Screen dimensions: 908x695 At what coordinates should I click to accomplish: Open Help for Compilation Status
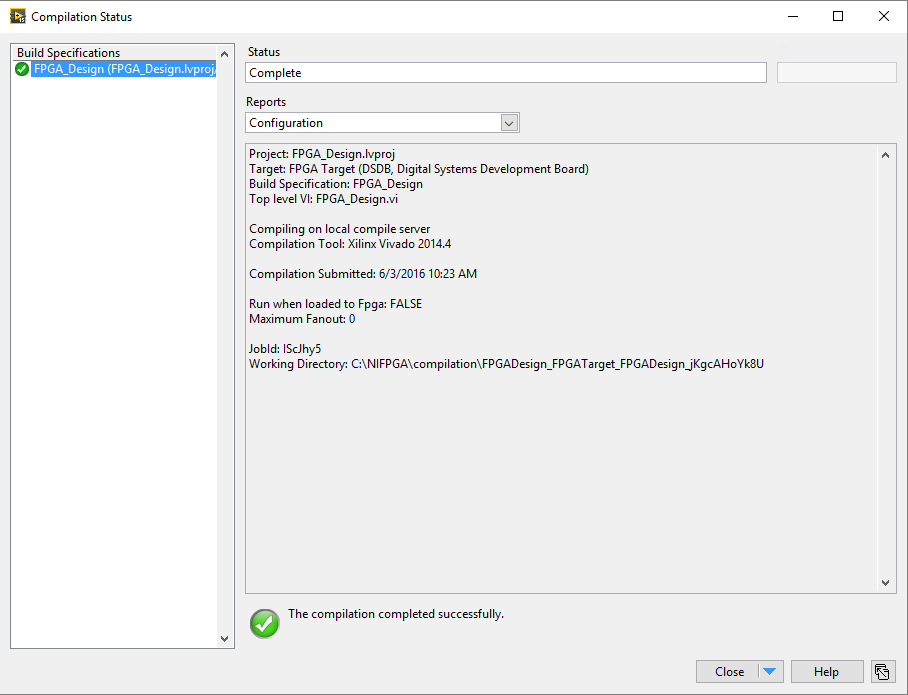click(826, 672)
